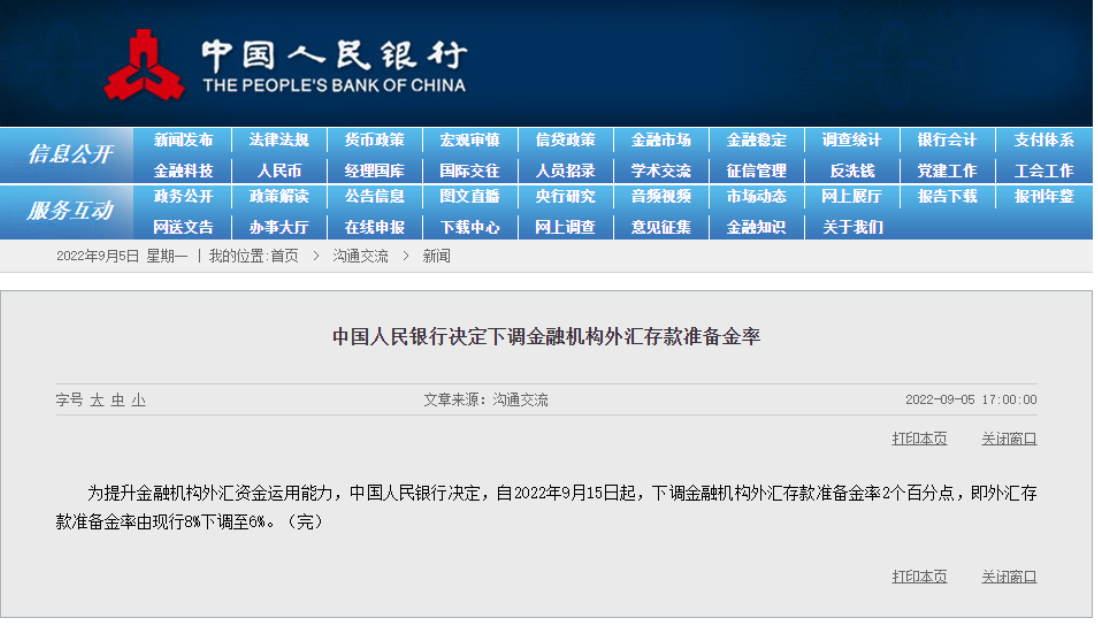Image resolution: width=1098 pixels, height=644 pixels.
Task: Click the 文章来源：沟通交流 text
Action: point(486,400)
